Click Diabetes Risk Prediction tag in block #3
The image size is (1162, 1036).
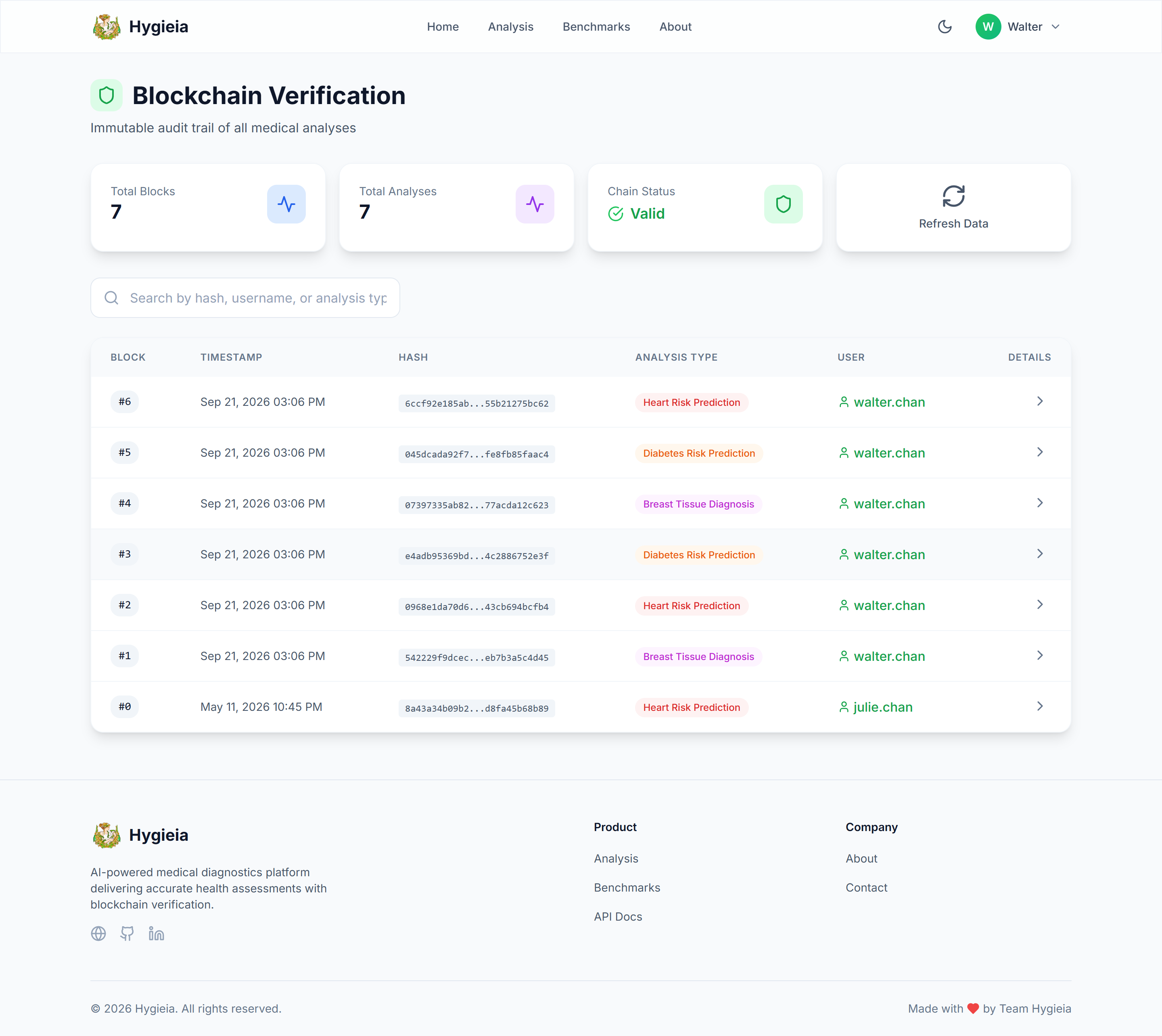pyautogui.click(x=699, y=555)
